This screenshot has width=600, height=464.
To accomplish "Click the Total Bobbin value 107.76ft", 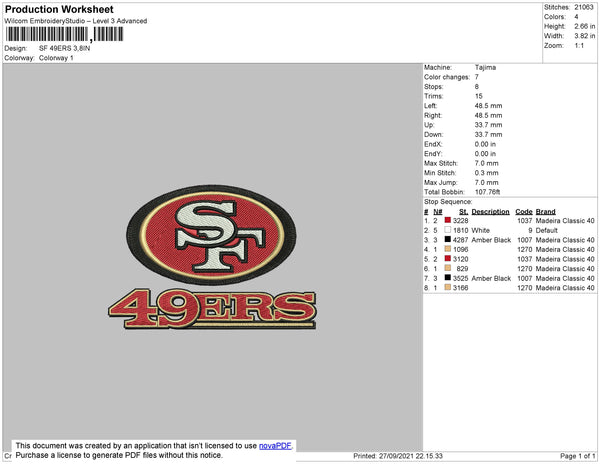I will pos(488,192).
